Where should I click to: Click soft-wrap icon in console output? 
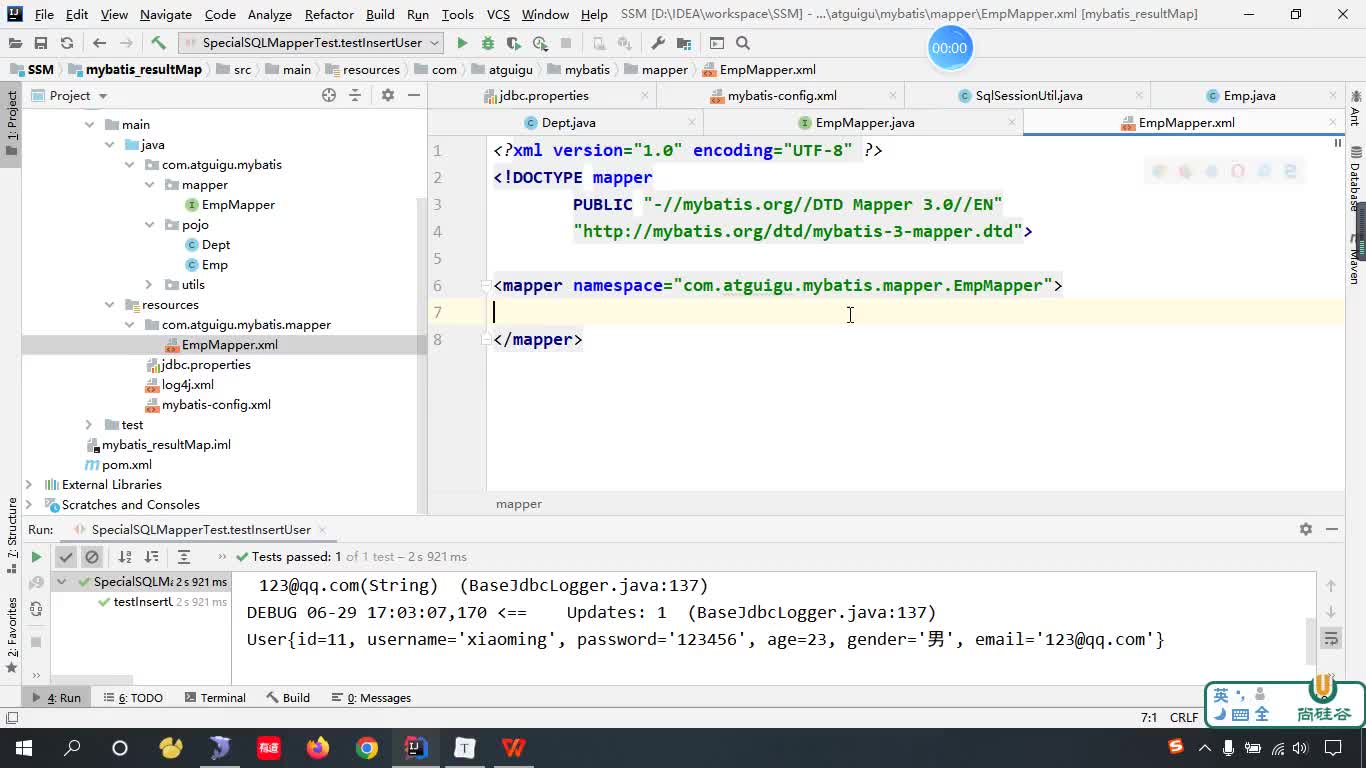[1331, 638]
